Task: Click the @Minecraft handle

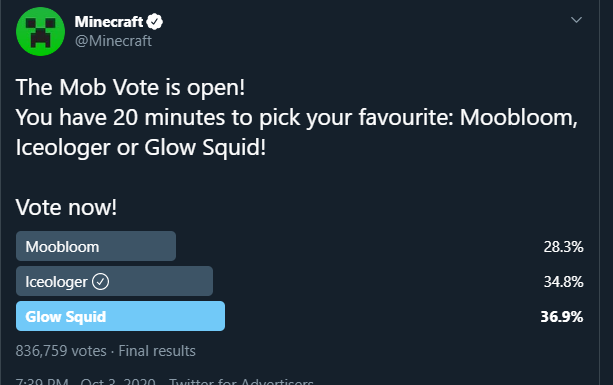Action: pyautogui.click(x=113, y=41)
